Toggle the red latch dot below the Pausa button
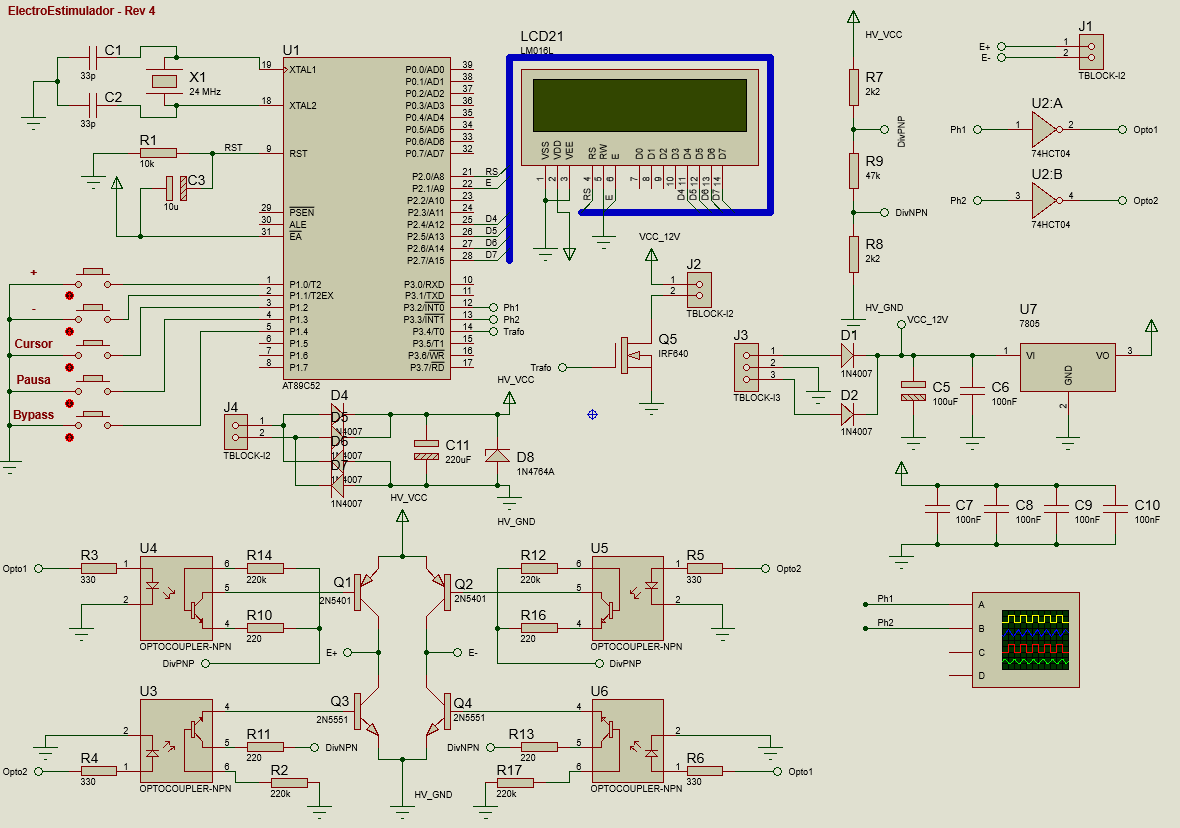1180x828 pixels. click(69, 402)
